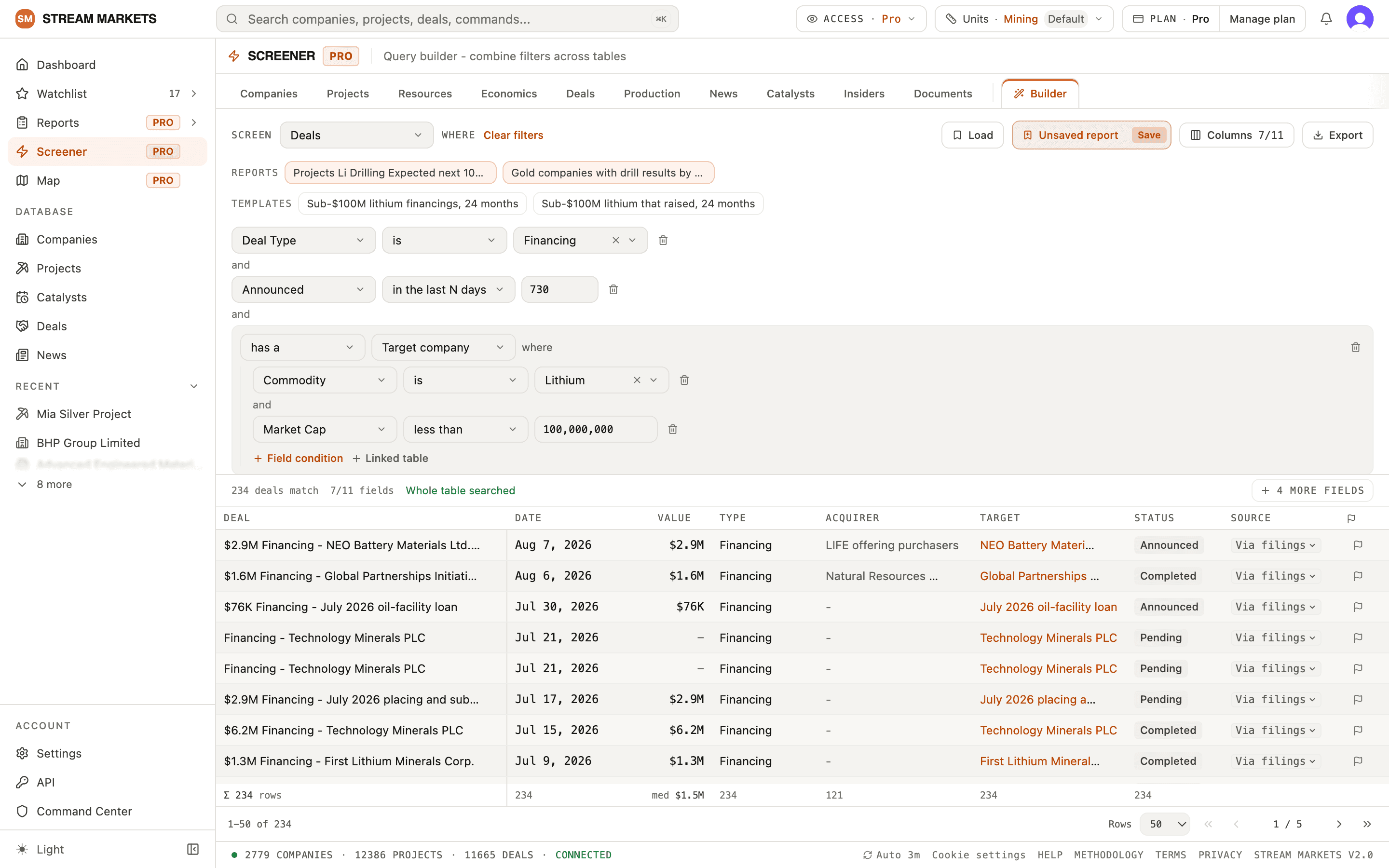Apply the 'Sub-$100M lithium financings, 24 months' template

pos(412,204)
